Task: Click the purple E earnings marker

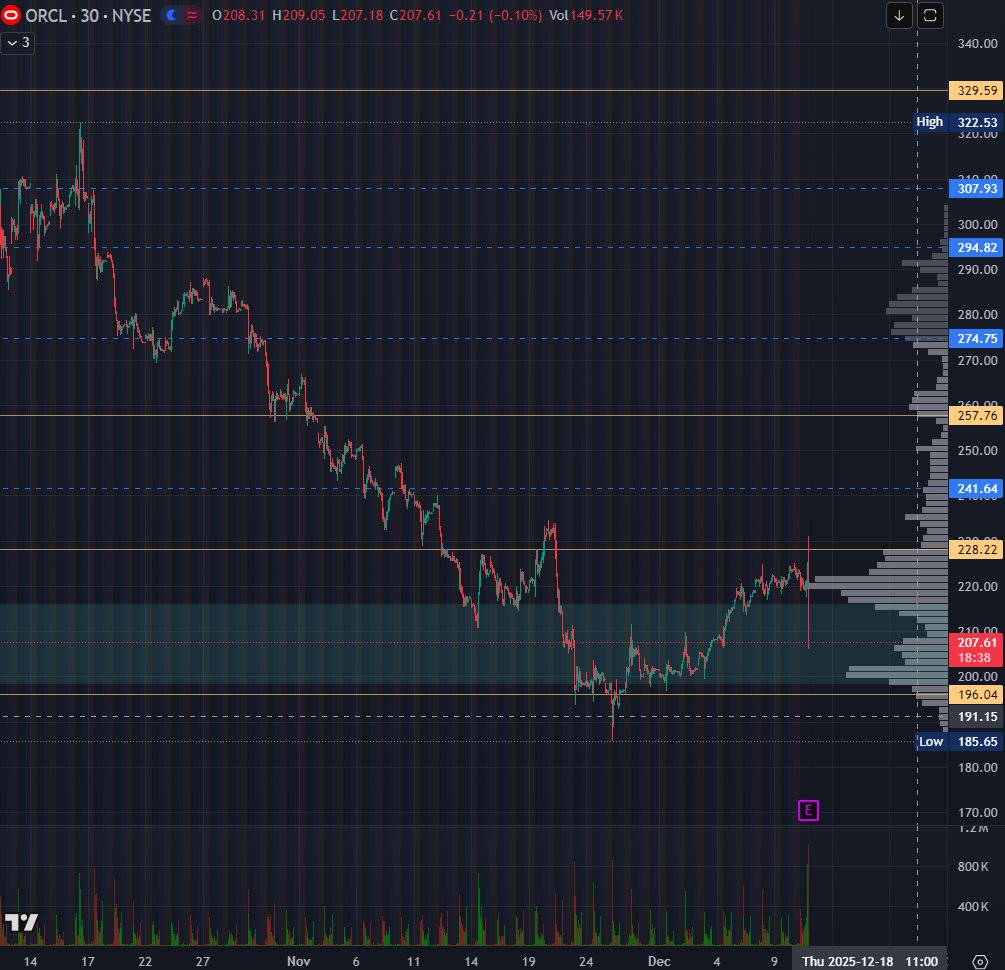Action: click(x=808, y=810)
